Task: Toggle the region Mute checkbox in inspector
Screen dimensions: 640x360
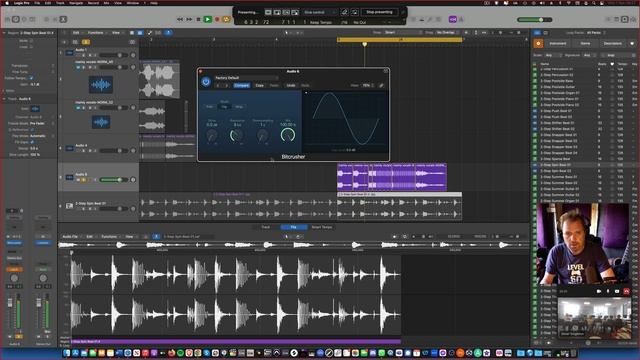Action: pos(31,41)
